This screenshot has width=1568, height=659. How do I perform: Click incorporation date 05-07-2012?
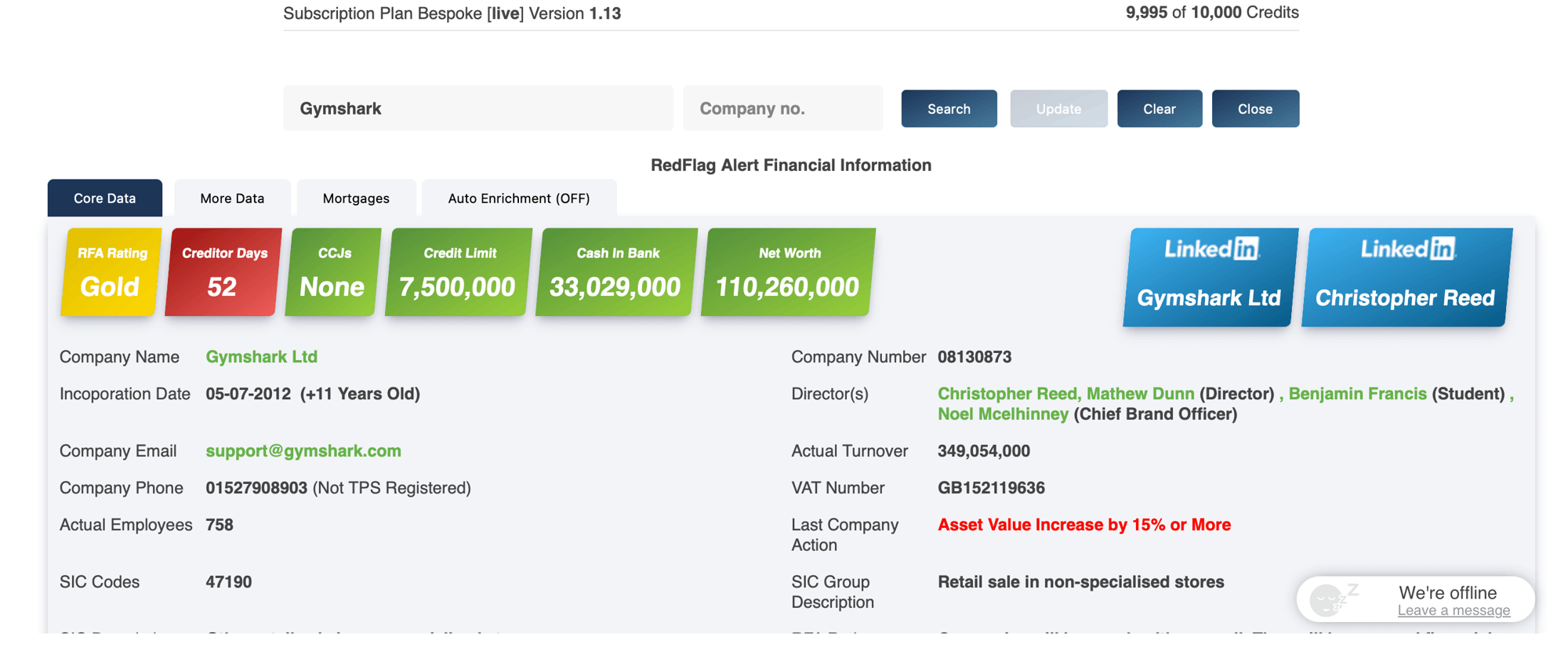(x=249, y=394)
